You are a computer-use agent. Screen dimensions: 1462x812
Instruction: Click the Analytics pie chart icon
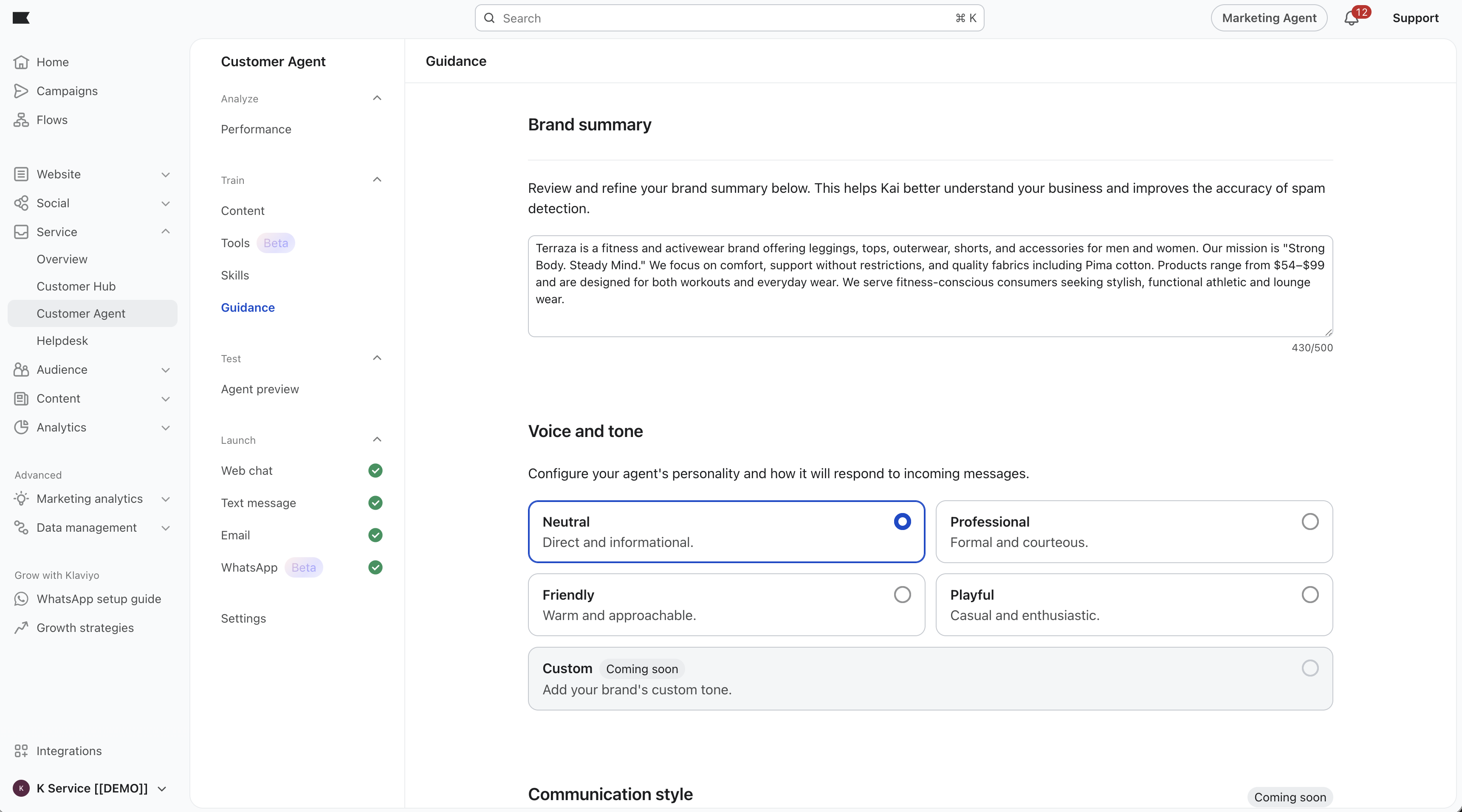(x=21, y=427)
